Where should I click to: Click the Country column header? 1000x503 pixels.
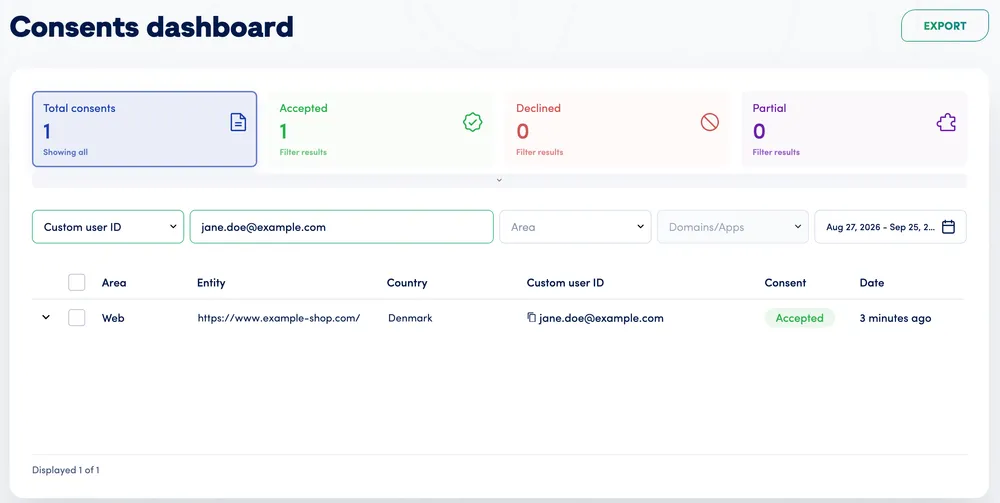point(407,282)
